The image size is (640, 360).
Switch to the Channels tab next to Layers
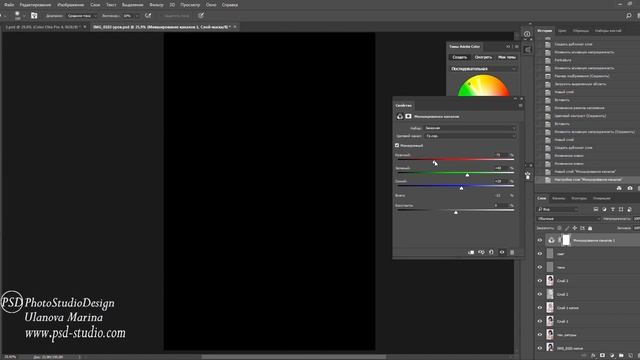pos(558,198)
